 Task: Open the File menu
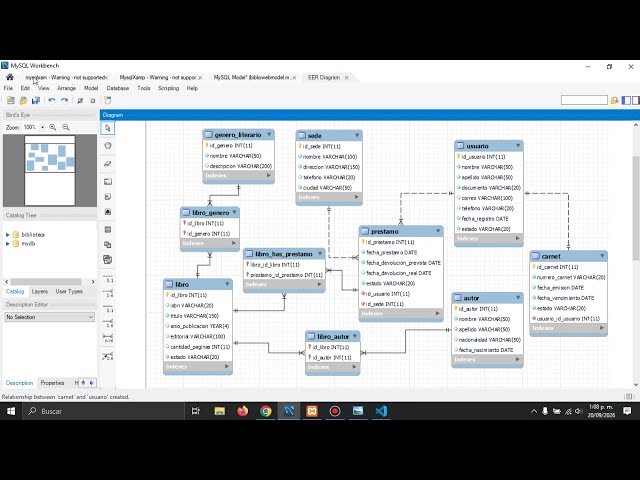(8, 88)
